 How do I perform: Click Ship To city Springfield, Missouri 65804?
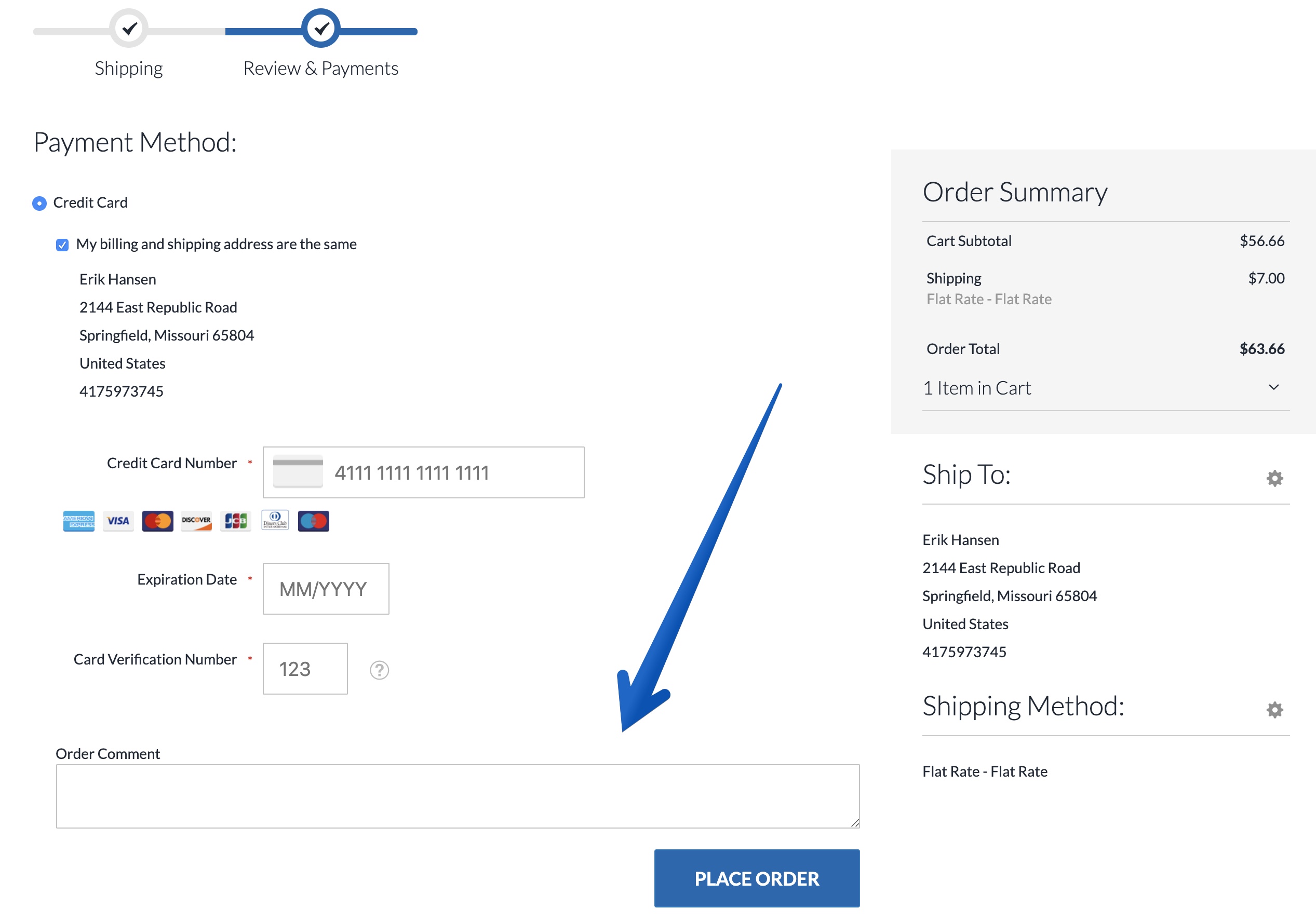click(1010, 596)
